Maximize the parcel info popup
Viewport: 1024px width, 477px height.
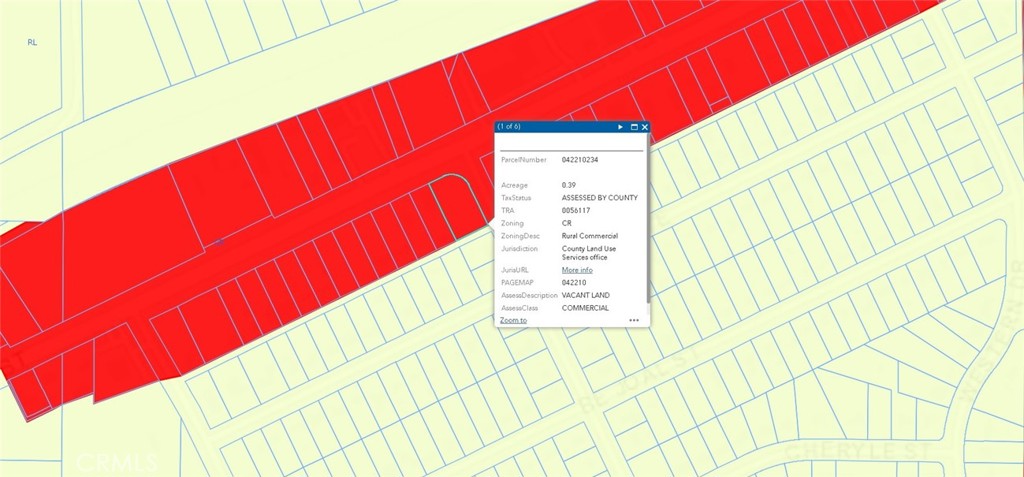coord(634,127)
